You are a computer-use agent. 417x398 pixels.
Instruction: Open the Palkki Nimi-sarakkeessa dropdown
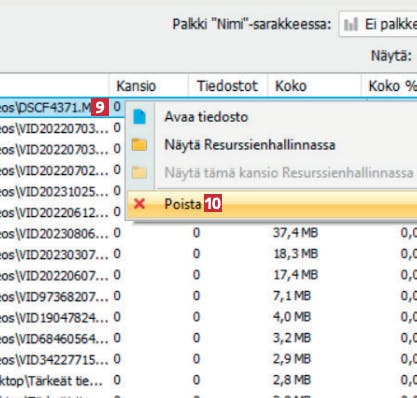tap(378, 24)
